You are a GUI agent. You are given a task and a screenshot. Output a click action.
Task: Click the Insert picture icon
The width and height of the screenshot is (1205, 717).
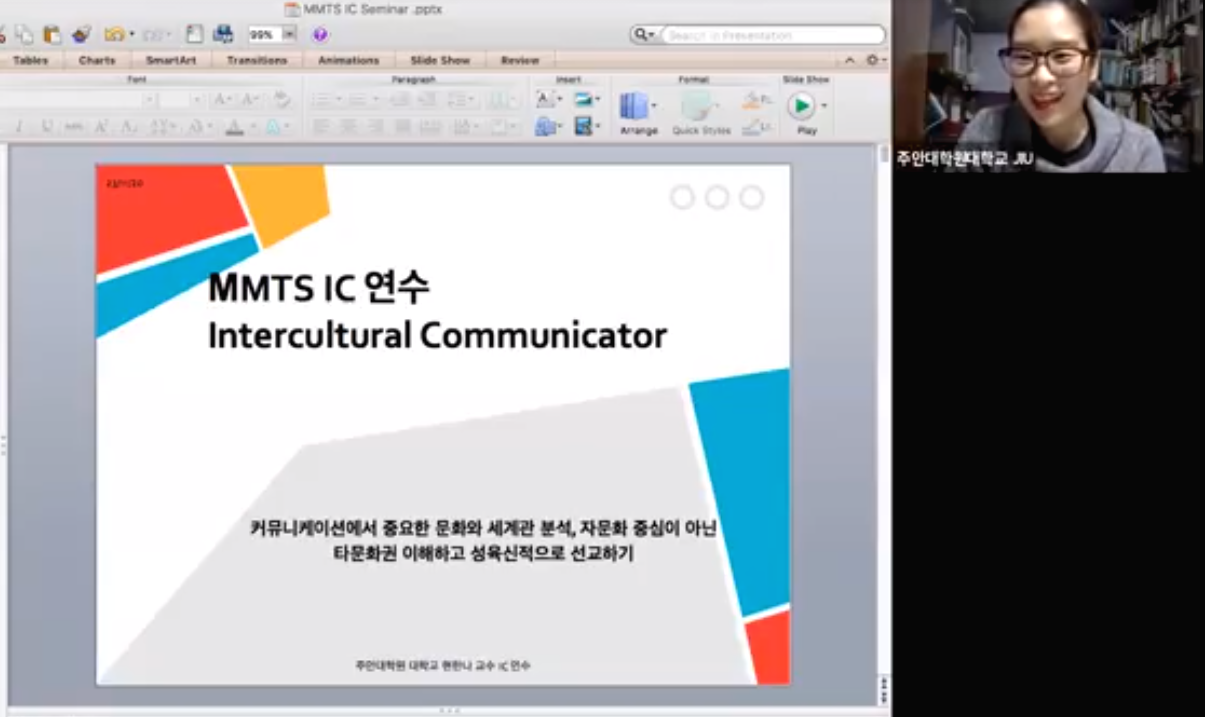coord(583,99)
